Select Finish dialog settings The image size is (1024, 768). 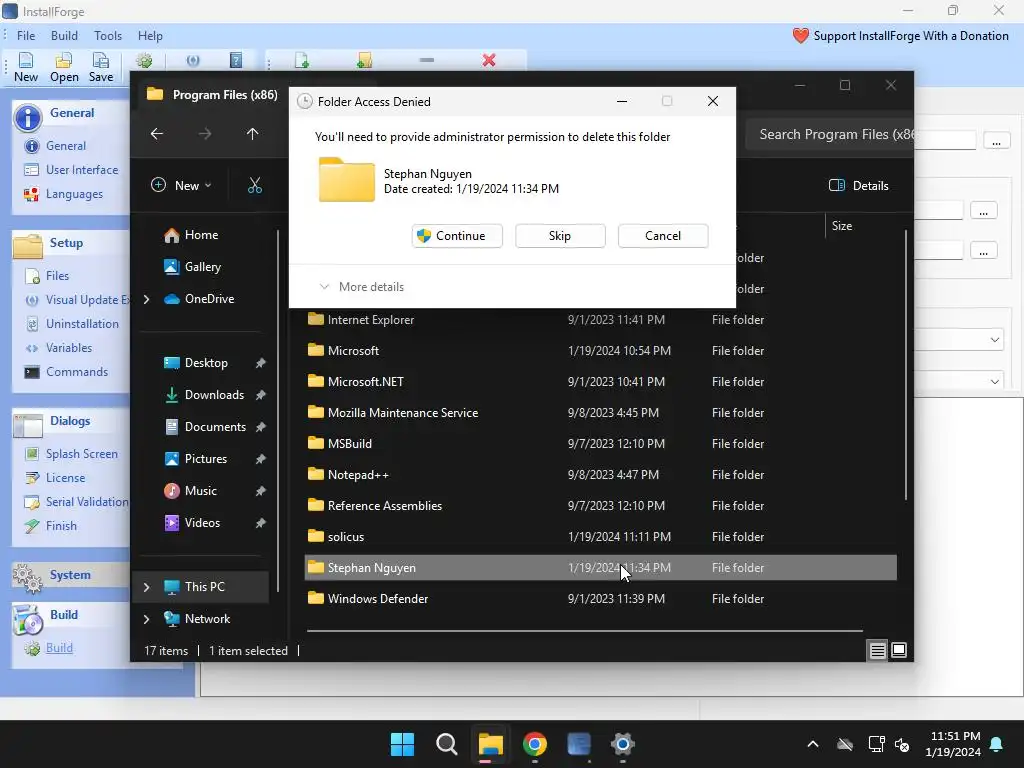click(x=61, y=526)
